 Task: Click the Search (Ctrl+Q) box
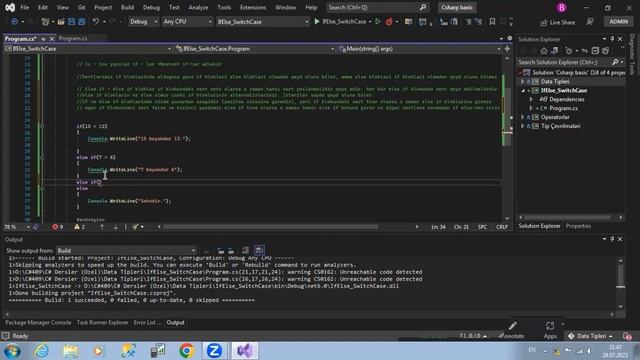tap(377, 7)
